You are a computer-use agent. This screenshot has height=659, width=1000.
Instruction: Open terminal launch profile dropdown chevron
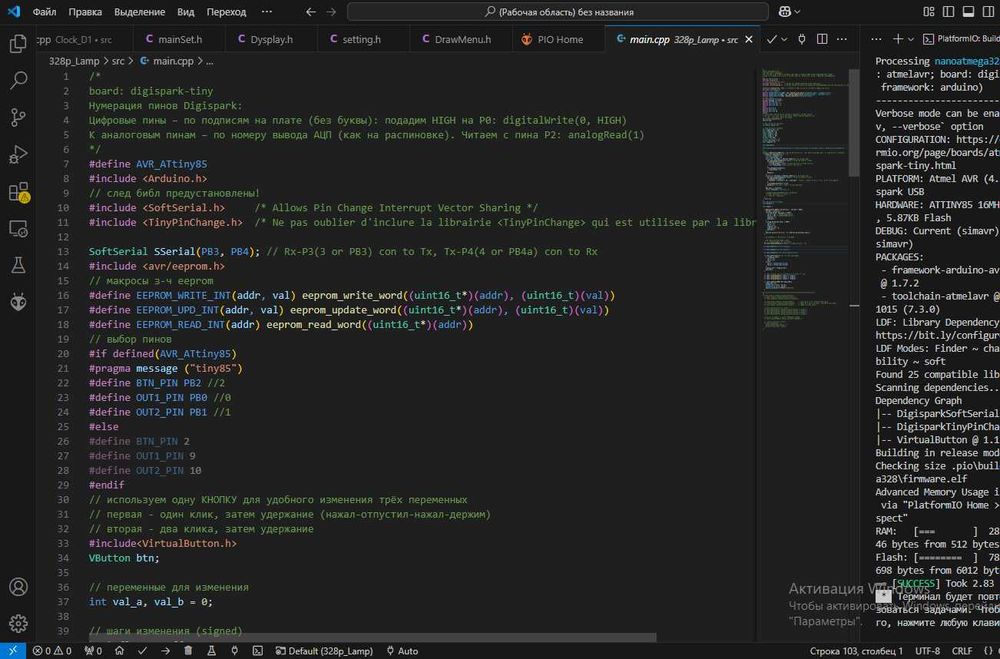[911, 39]
